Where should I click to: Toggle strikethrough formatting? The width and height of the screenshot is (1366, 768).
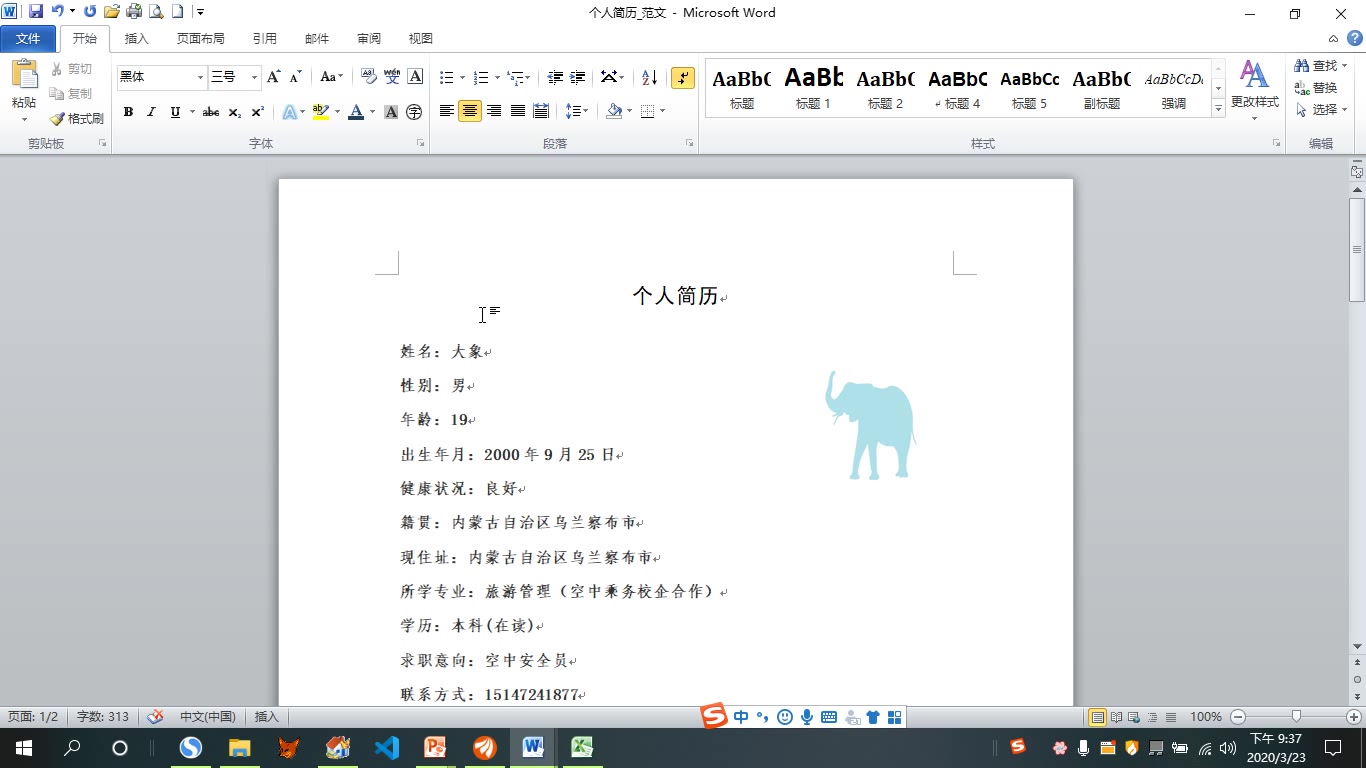tap(209, 111)
